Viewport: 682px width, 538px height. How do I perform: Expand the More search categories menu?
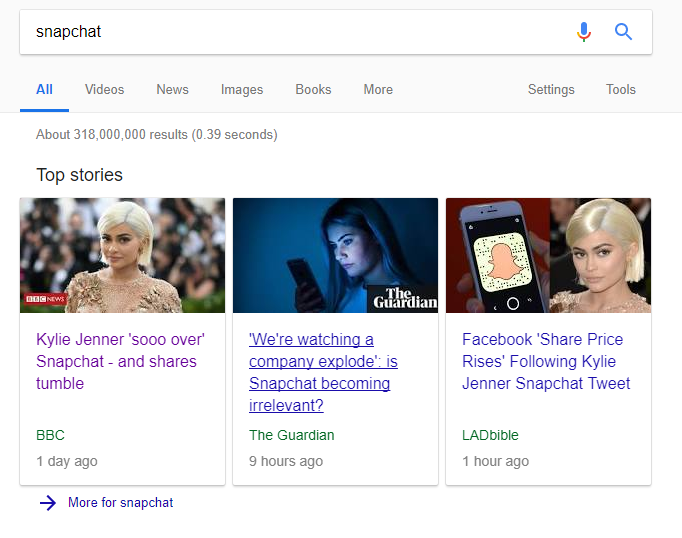point(378,90)
